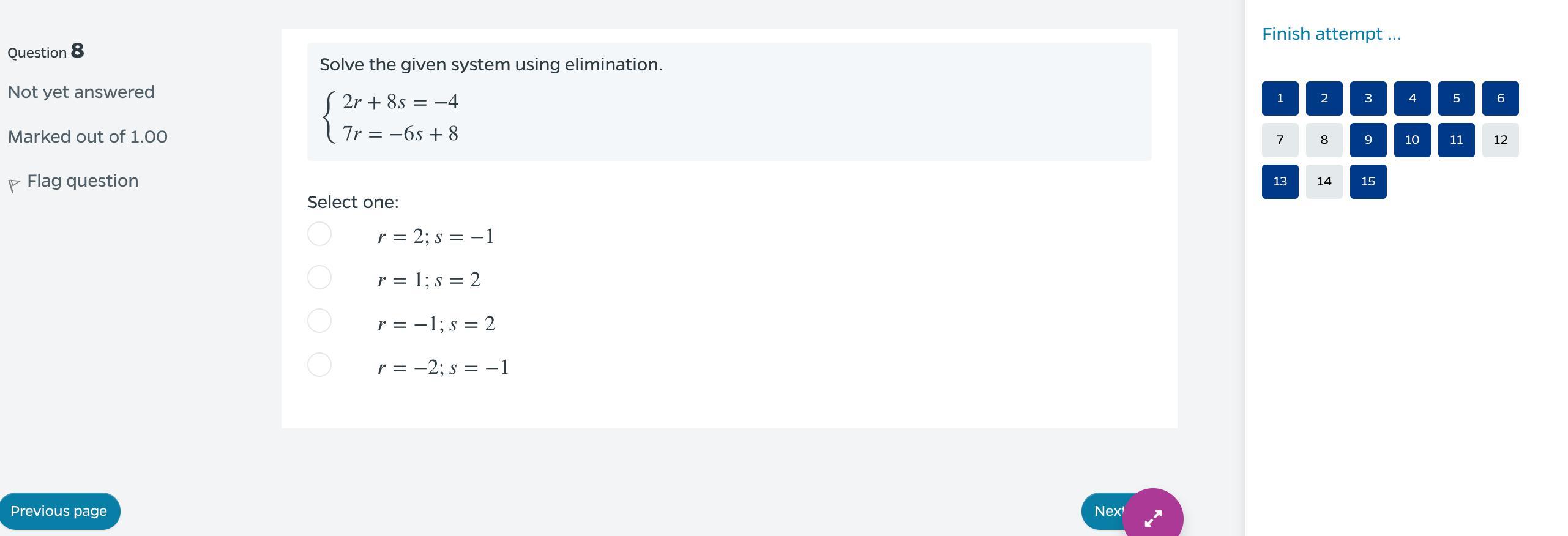Image resolution: width=1568 pixels, height=536 pixels.
Task: Choose option r = −2; s = −1
Action: tap(319, 365)
